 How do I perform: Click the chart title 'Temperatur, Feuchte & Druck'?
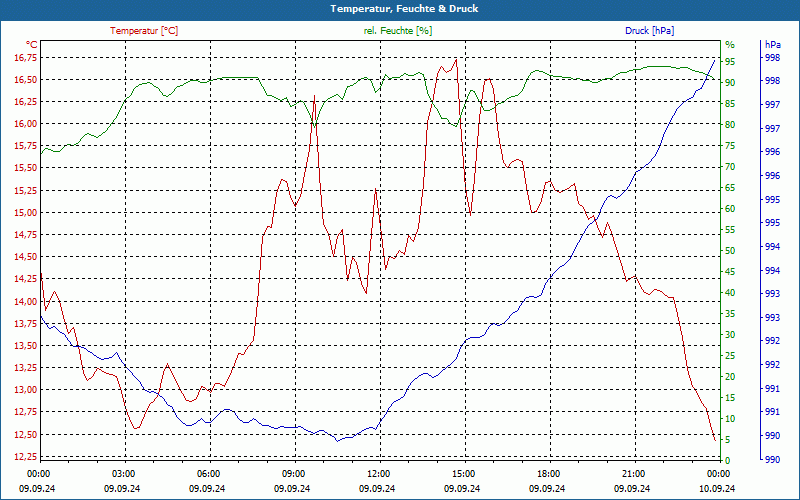404,9
